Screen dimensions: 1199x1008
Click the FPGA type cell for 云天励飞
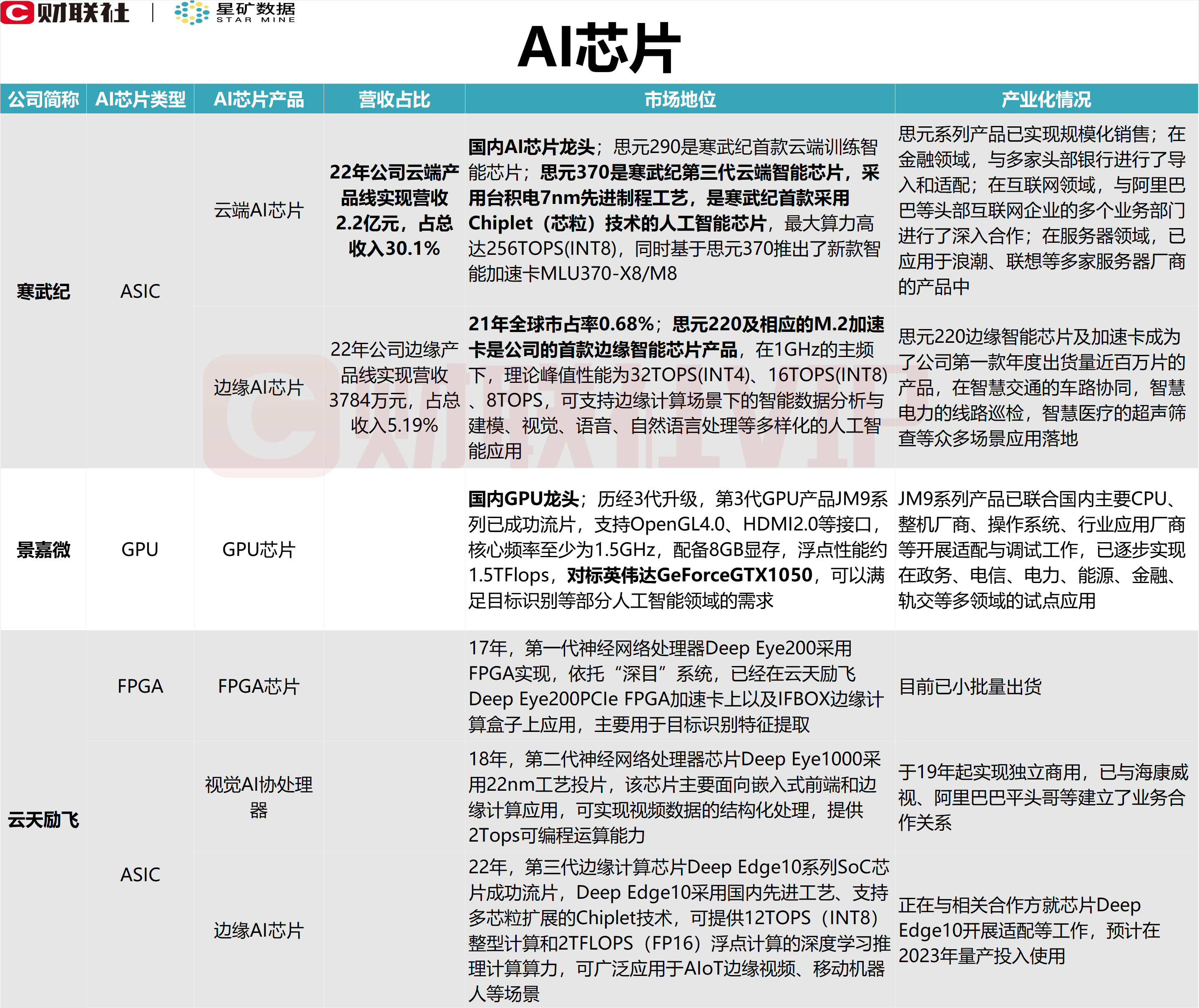[x=141, y=686]
